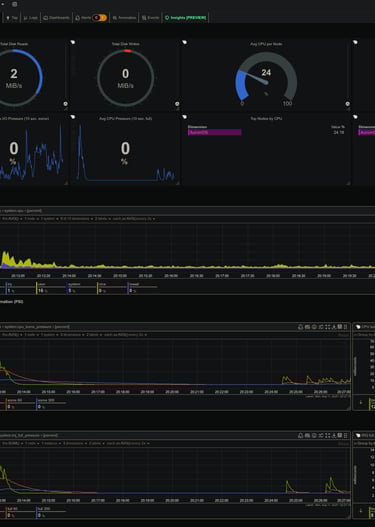Click the orange alert count badge beside Alerts
The height and width of the screenshot is (527, 375).
[100, 18]
